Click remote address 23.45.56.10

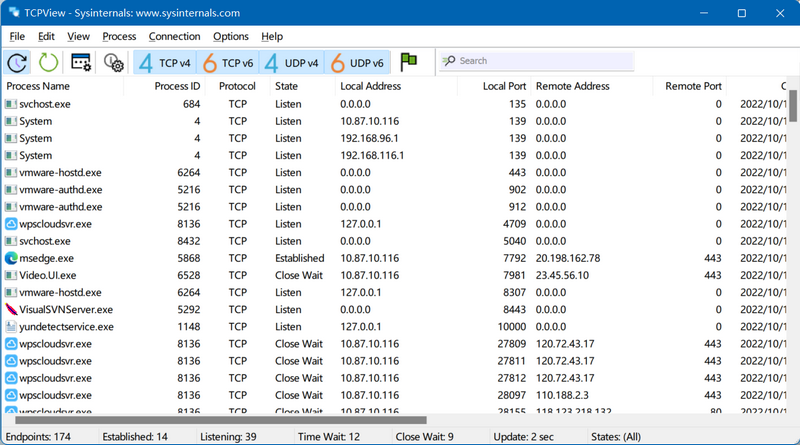point(562,276)
